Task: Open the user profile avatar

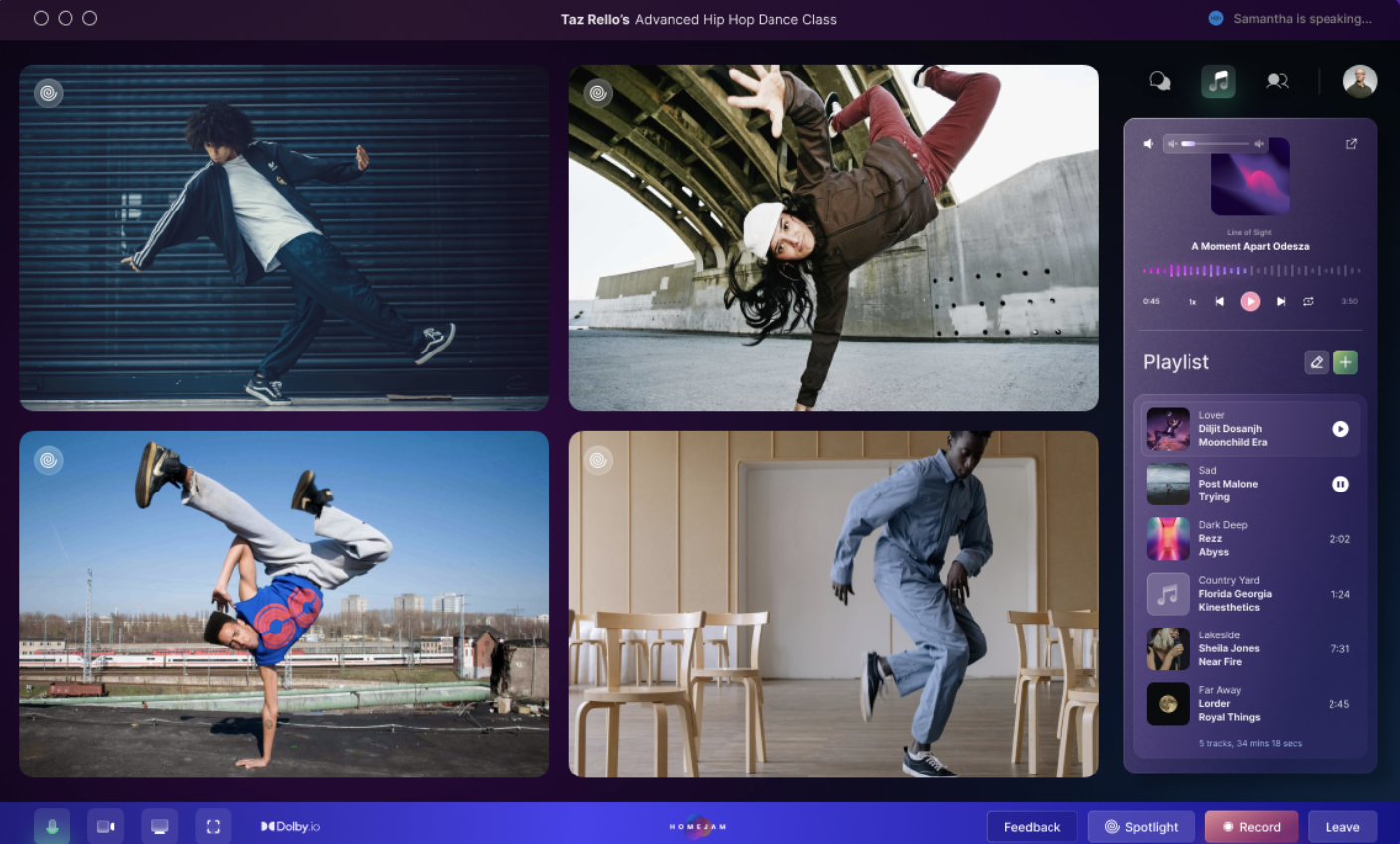Action: click(x=1360, y=81)
